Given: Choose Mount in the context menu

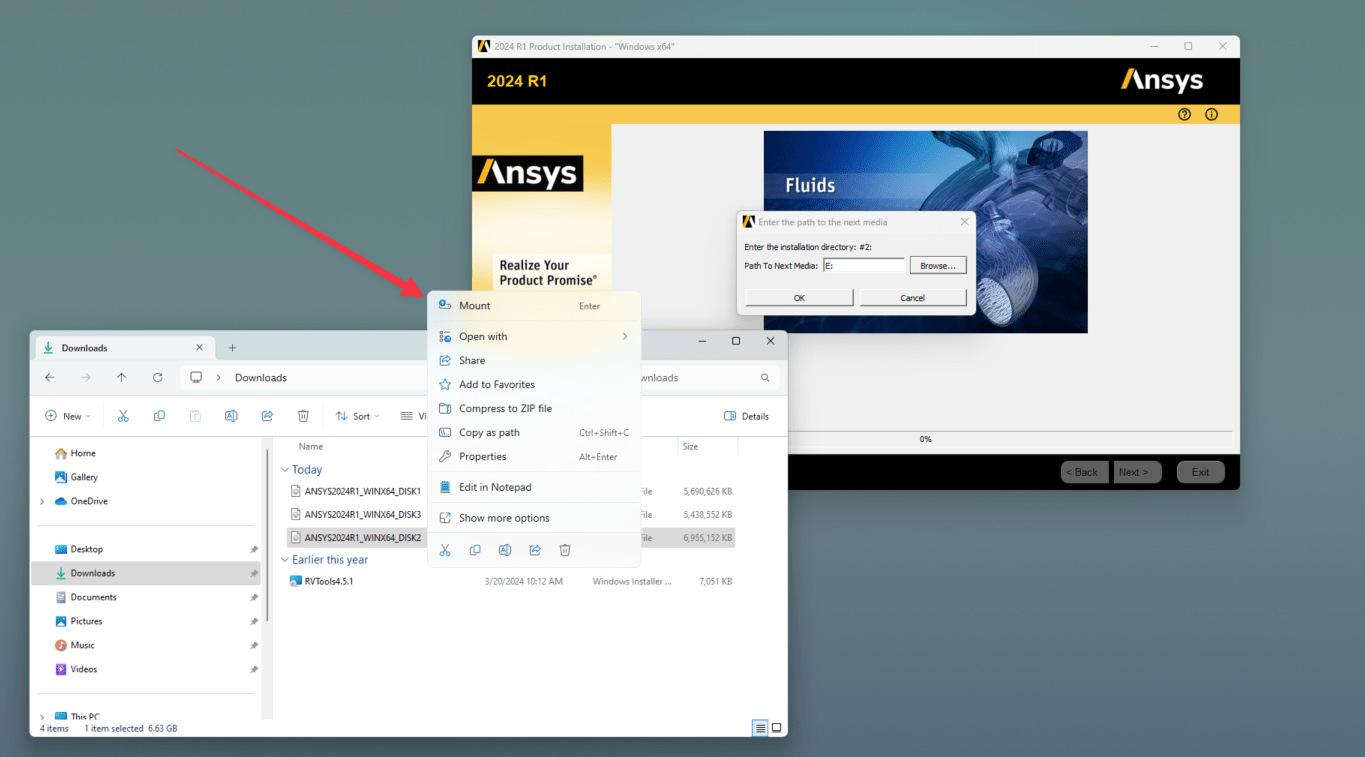Looking at the screenshot, I should pos(534,306).
